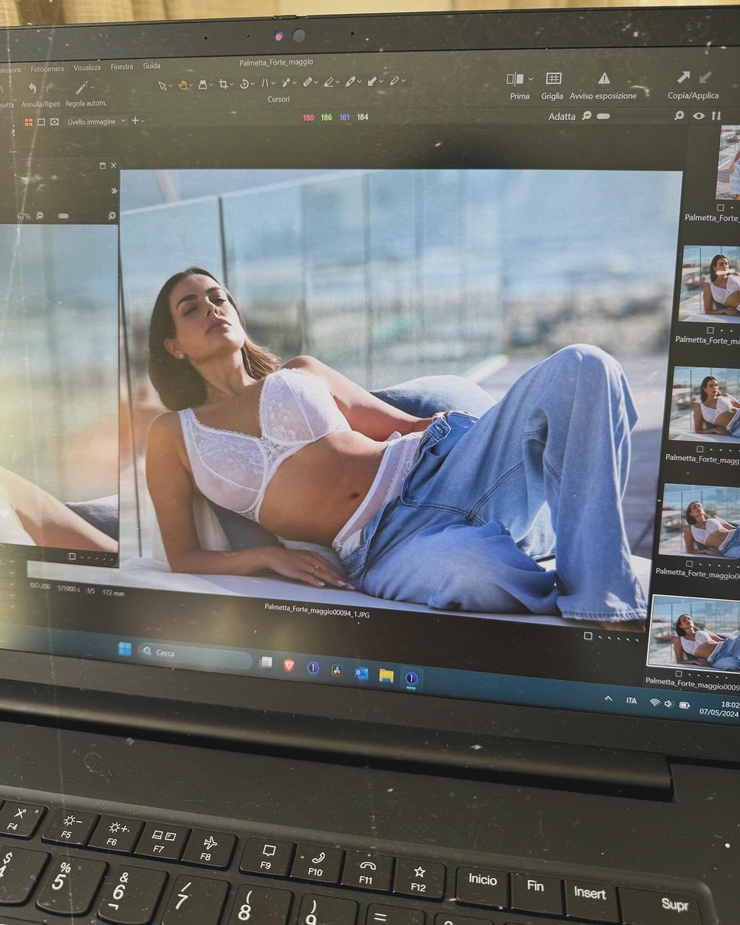Viewport: 740px width, 925px height.
Task: Click the ITA language indicator
Action: 631,701
